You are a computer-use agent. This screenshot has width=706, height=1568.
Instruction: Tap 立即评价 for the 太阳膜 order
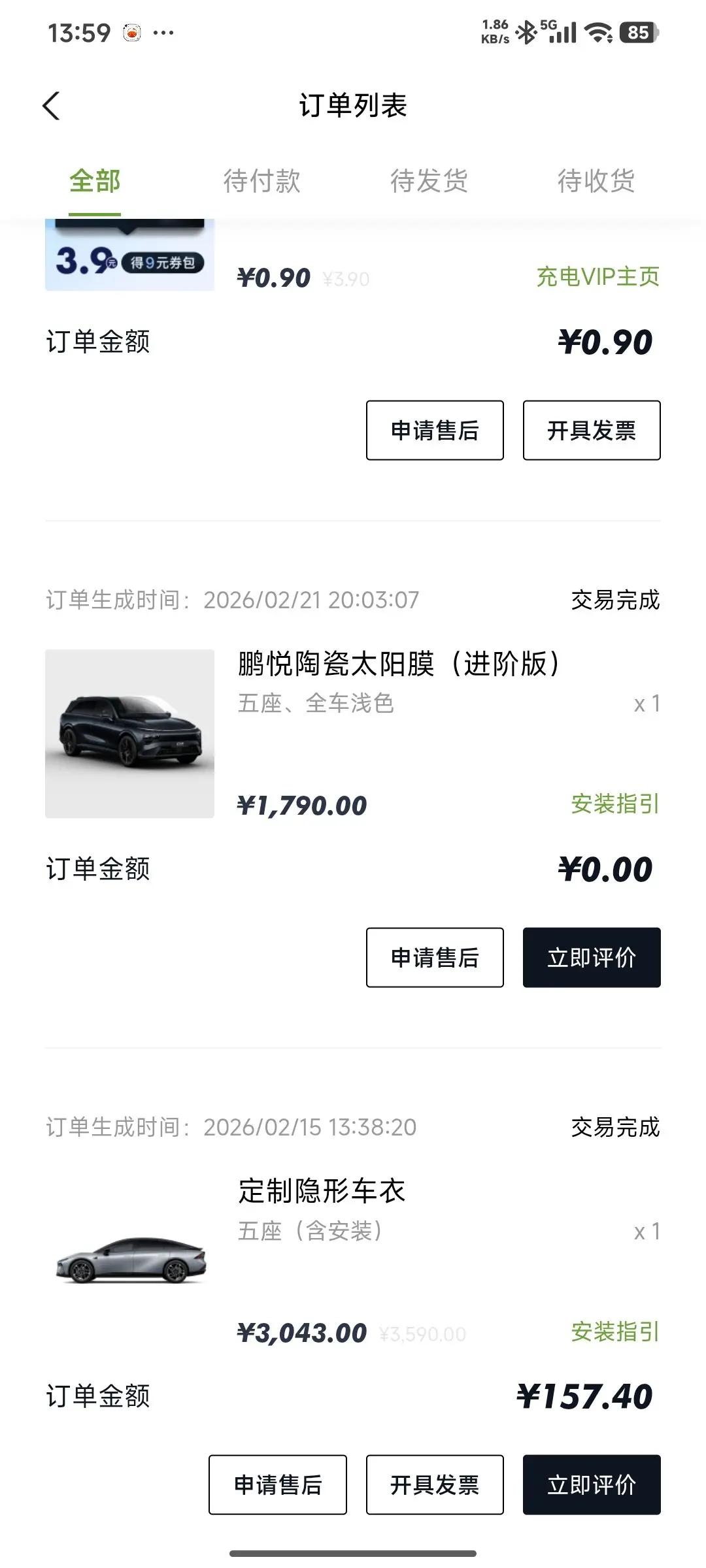[x=592, y=958]
